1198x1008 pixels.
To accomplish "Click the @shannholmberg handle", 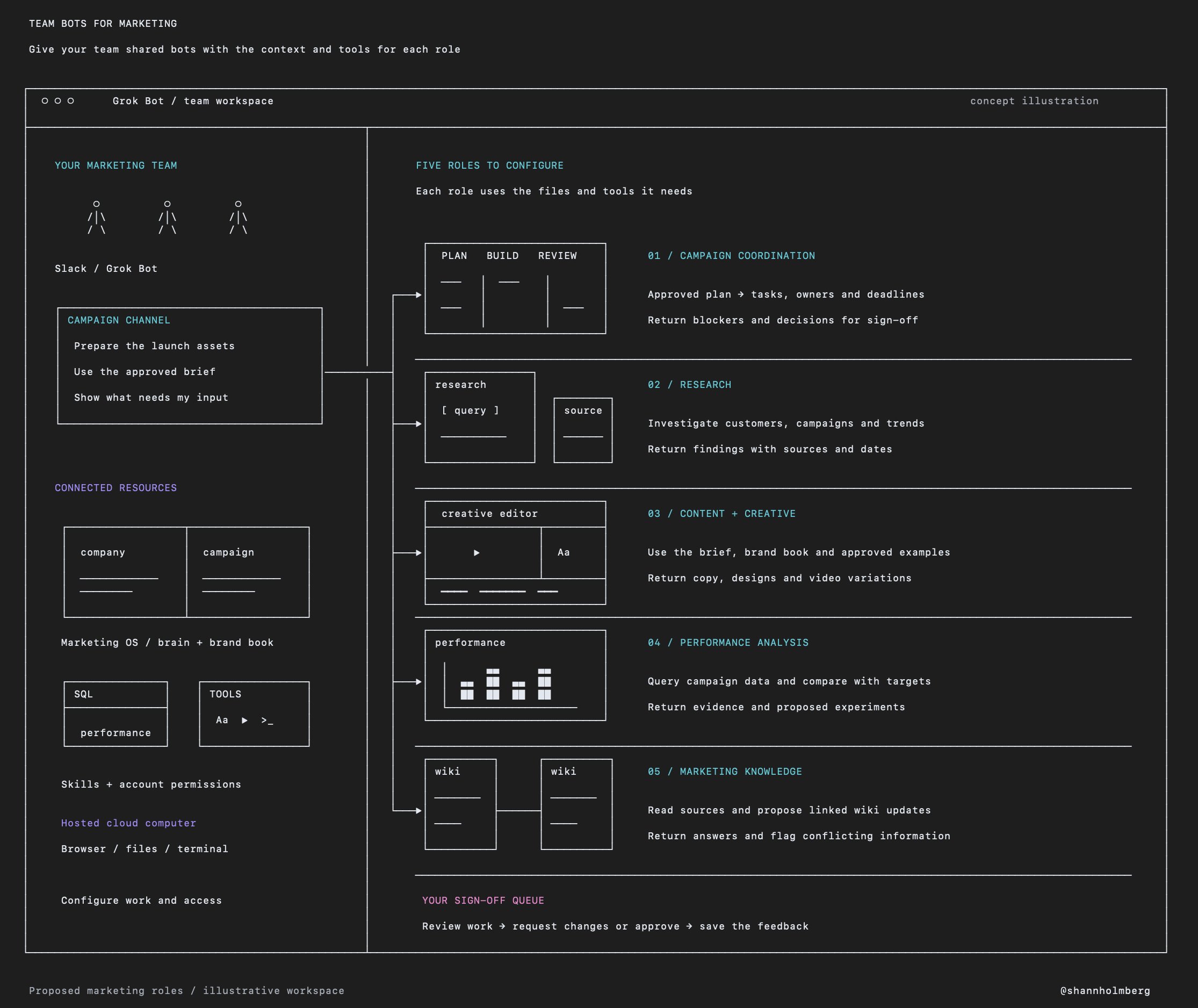I will 1105,991.
